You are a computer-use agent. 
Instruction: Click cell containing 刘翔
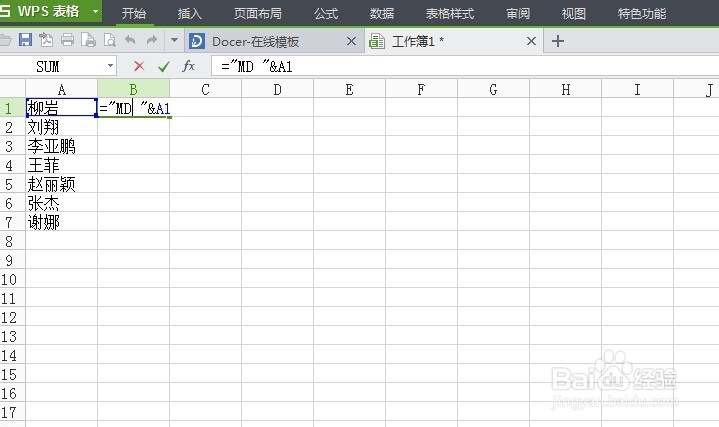61,127
